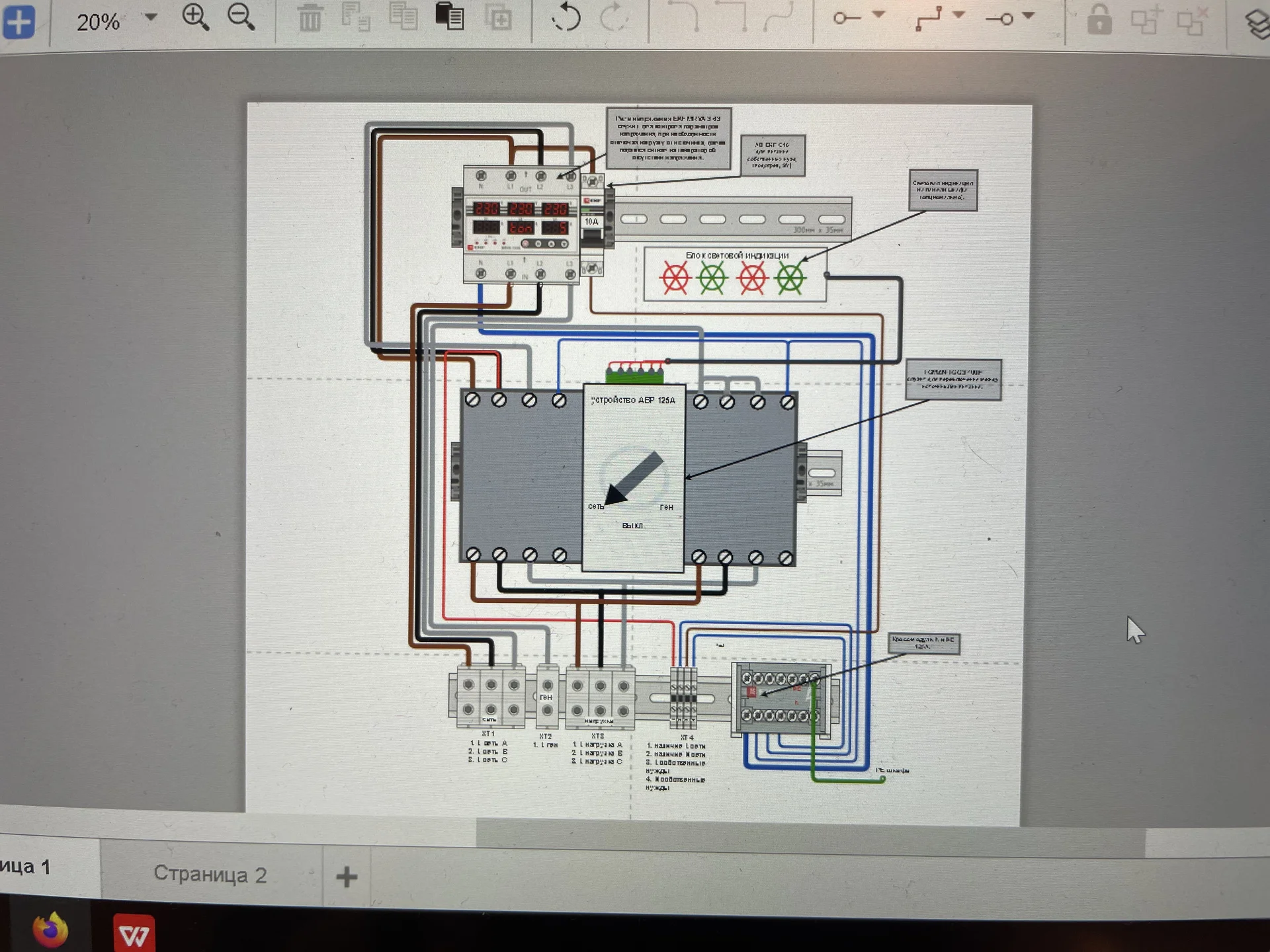Select 'Блок световой индикации' title text
The image size is (1270, 952).
(737, 255)
